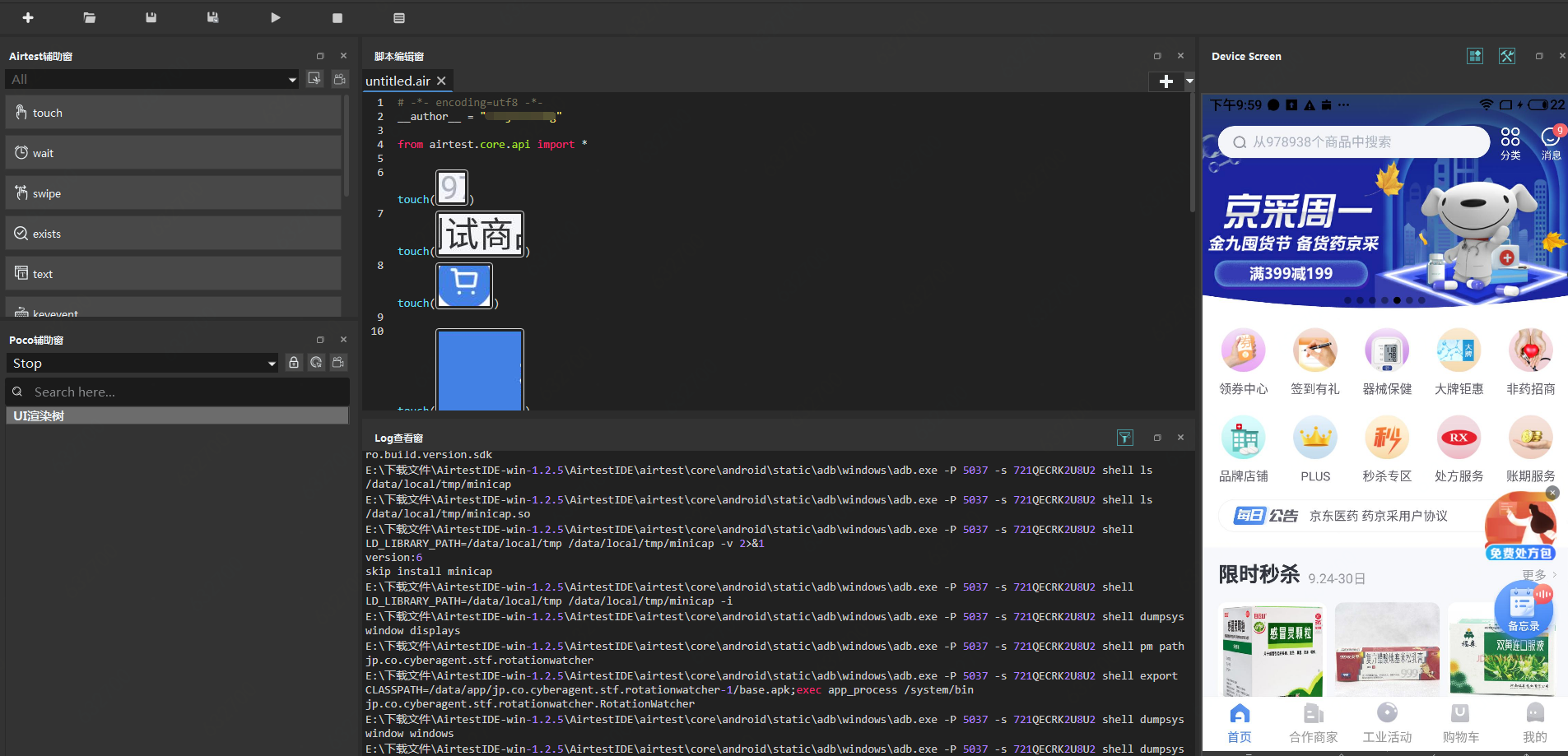Open 非药招商 icon on device

(x=1531, y=362)
